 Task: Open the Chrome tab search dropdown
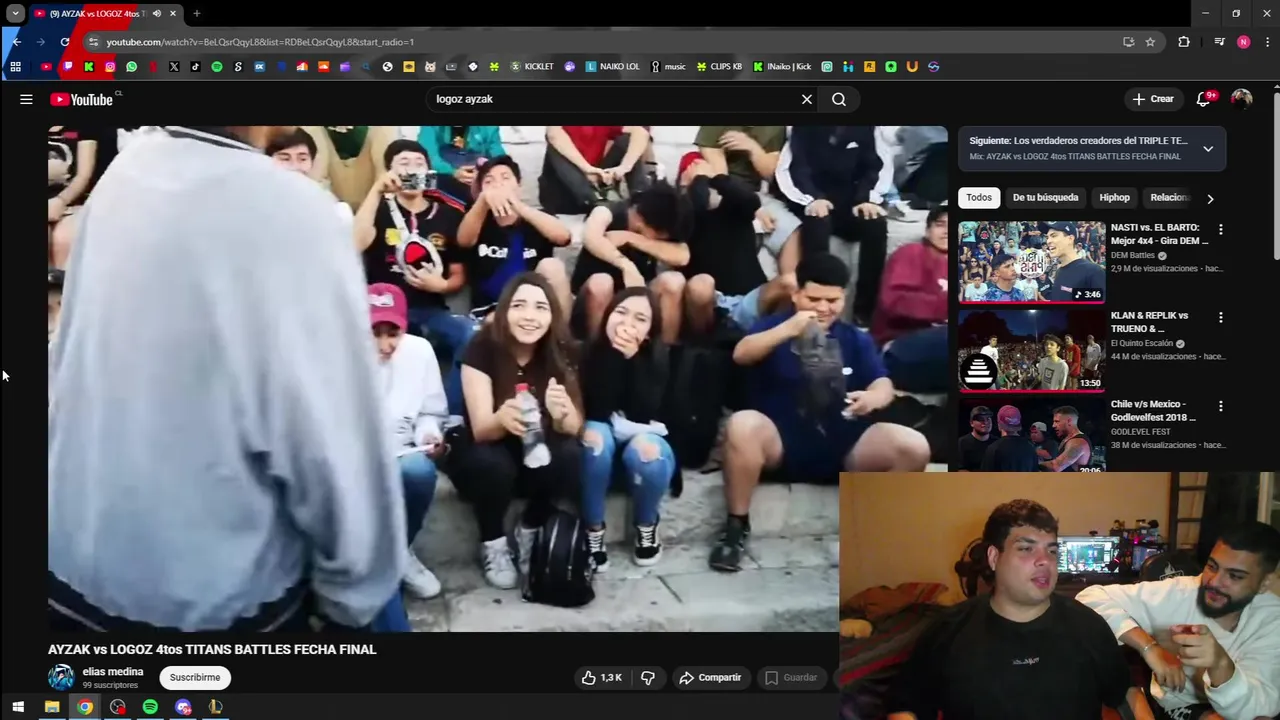coord(15,13)
